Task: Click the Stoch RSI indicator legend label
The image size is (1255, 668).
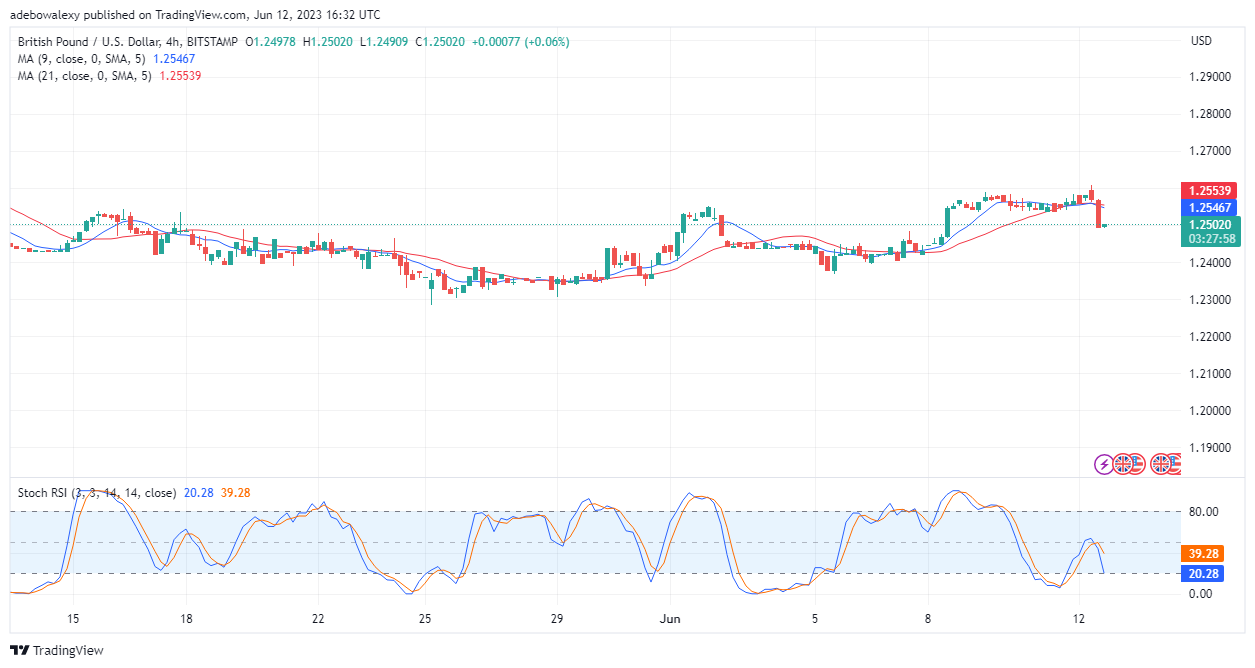Action: pyautogui.click(x=97, y=493)
